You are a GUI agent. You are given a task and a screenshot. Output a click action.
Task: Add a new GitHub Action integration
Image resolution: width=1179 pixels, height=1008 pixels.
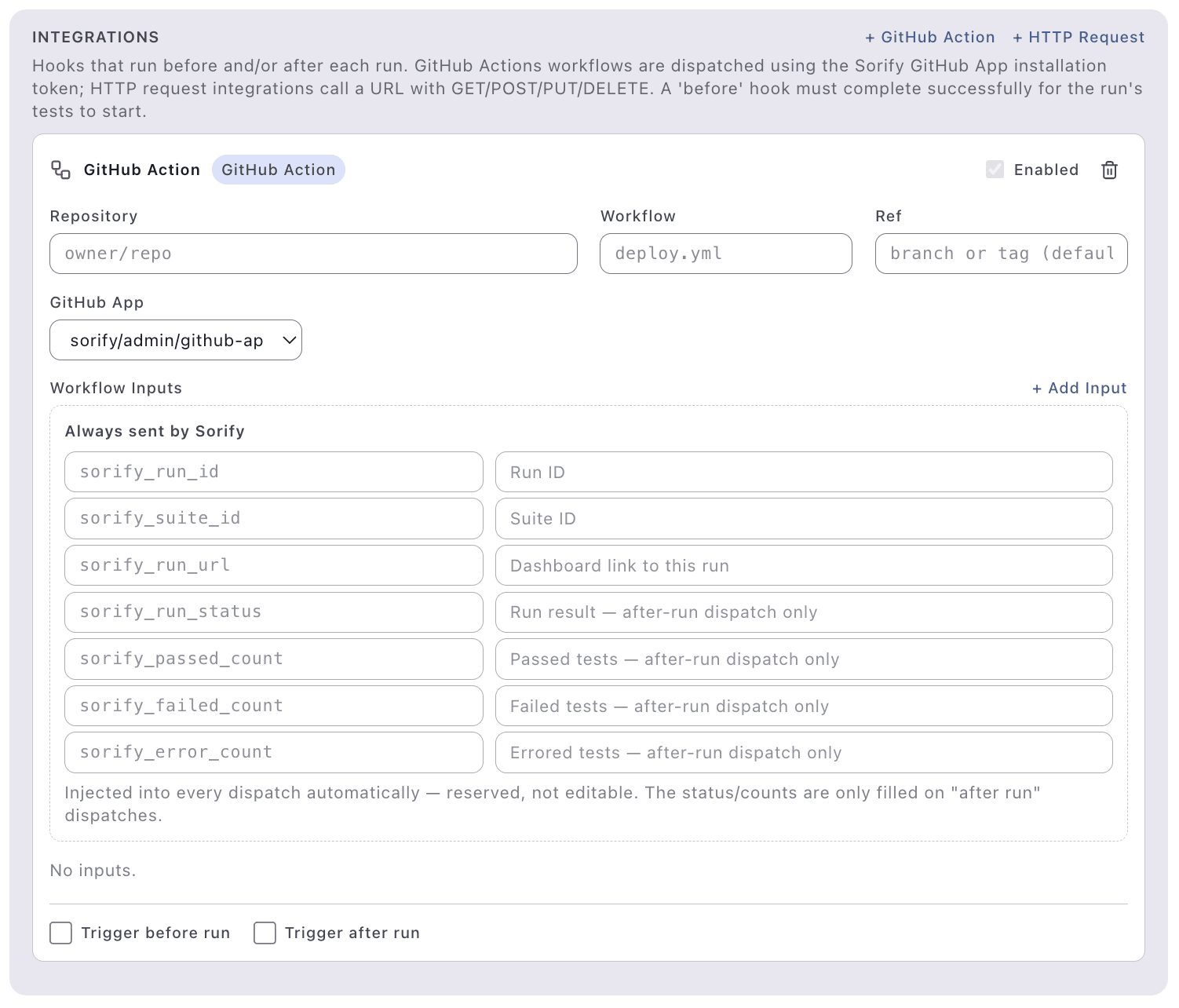[929, 37]
